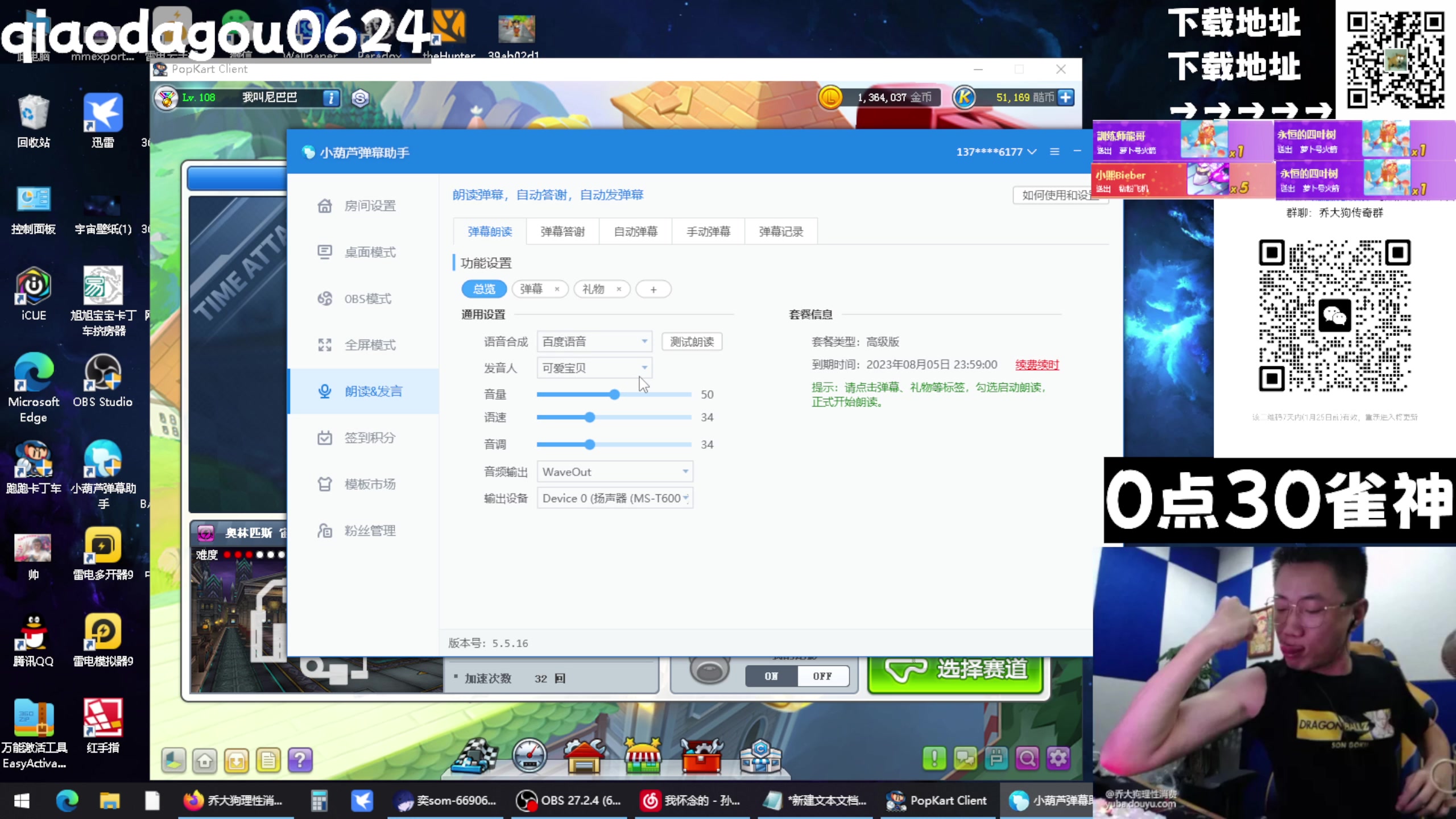Open 粉丝管理 in the sidebar
1456x819 pixels.
tap(364, 531)
